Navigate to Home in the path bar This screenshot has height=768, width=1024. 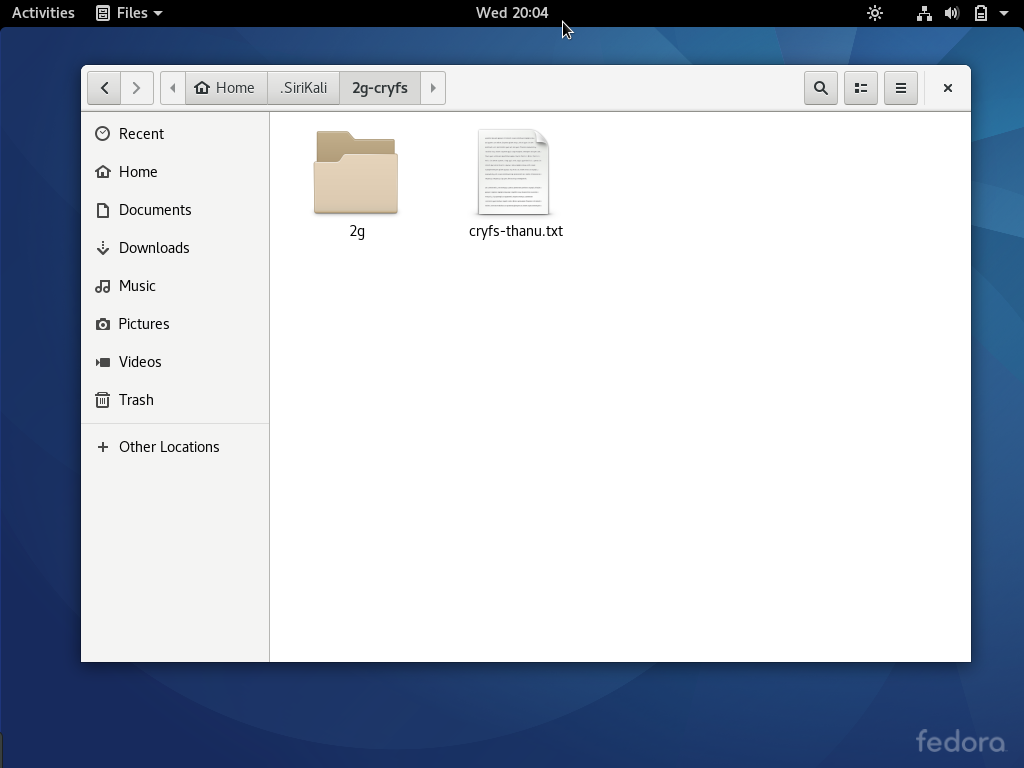coord(226,88)
